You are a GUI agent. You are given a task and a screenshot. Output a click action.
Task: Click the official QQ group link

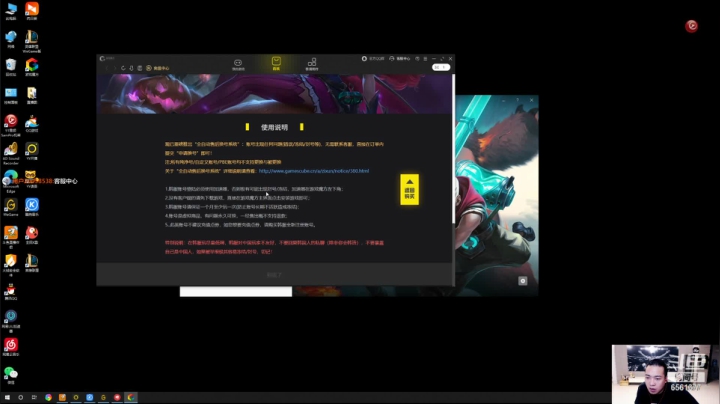[x=373, y=59]
